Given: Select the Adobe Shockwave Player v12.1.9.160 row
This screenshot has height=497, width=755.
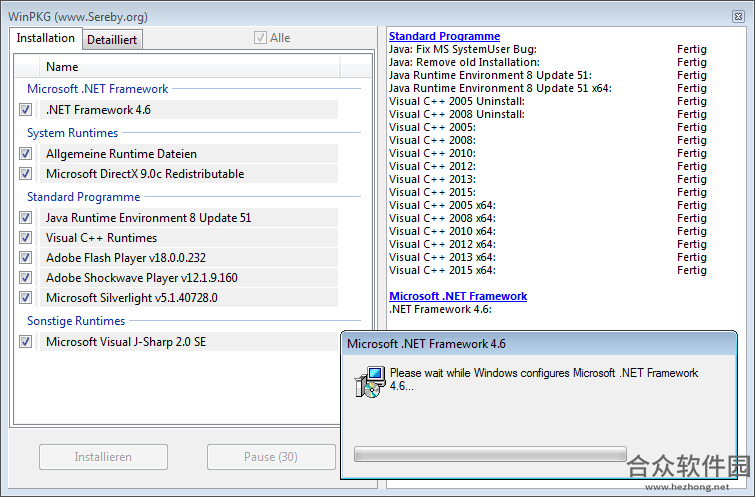Looking at the screenshot, I should point(189,278).
